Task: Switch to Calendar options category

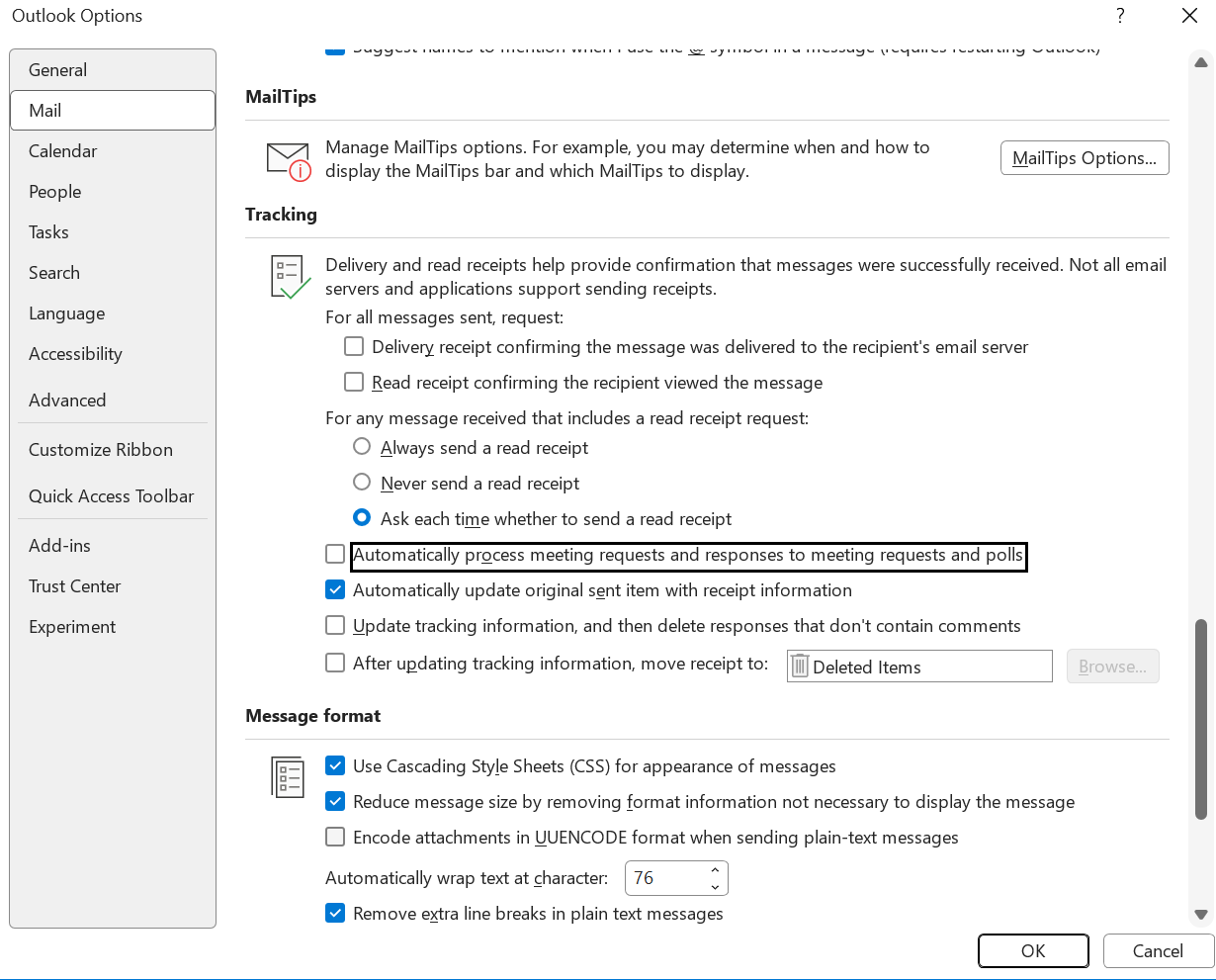Action: click(x=113, y=151)
